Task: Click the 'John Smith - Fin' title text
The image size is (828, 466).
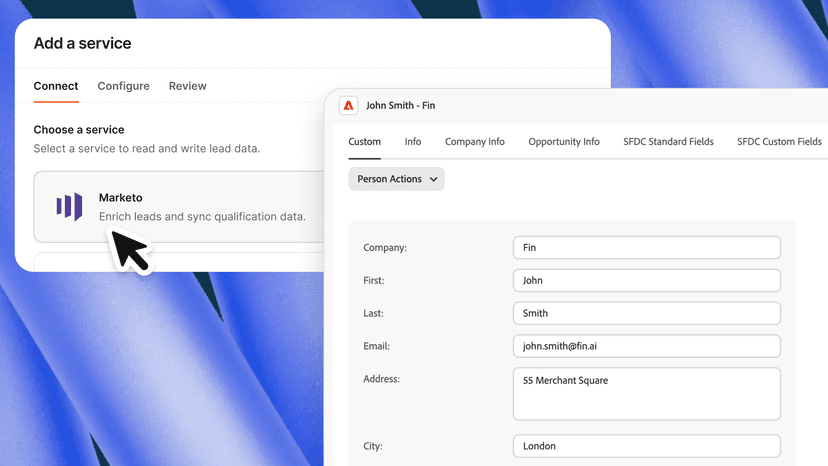Action: pyautogui.click(x=401, y=106)
